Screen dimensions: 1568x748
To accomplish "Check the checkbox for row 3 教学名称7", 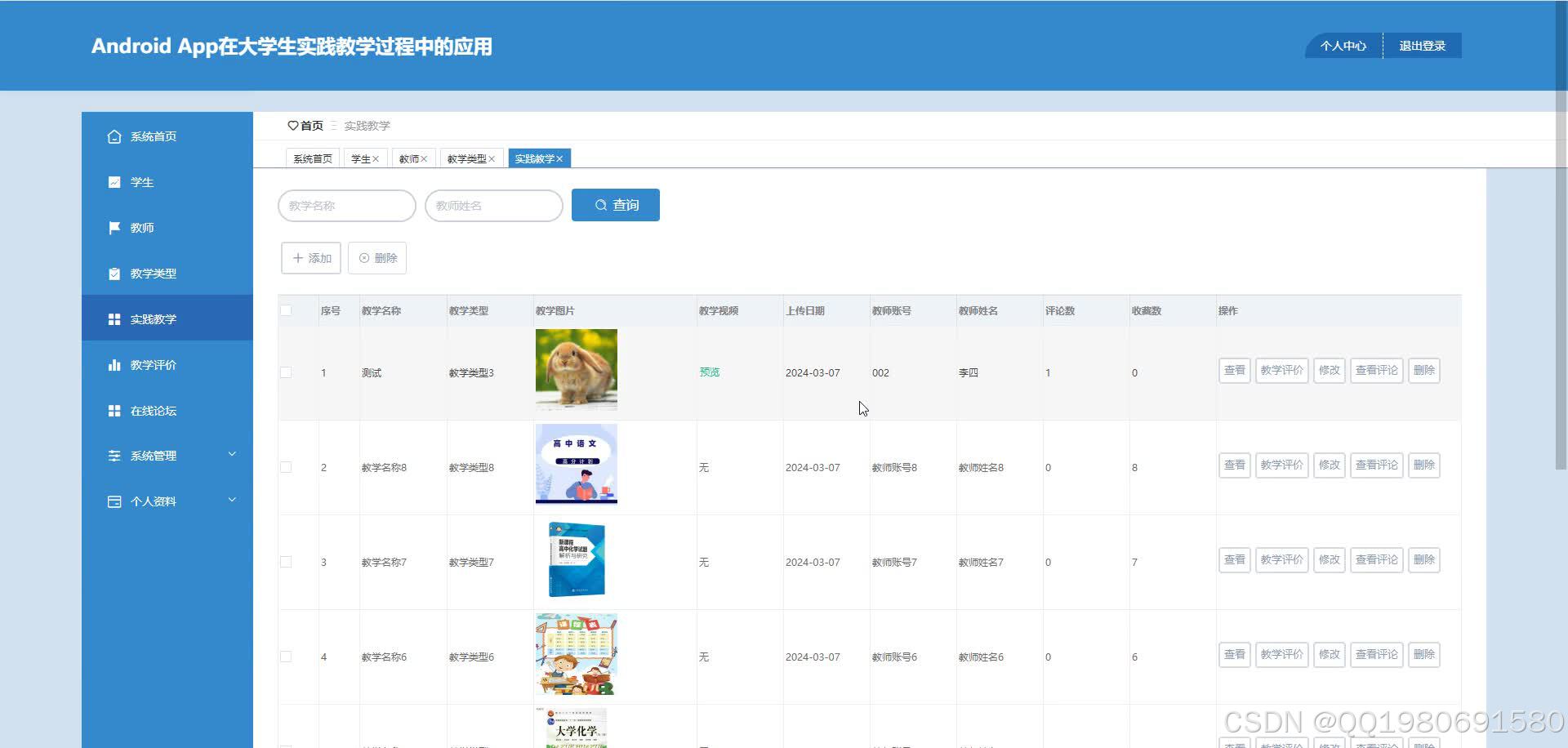I will (286, 561).
